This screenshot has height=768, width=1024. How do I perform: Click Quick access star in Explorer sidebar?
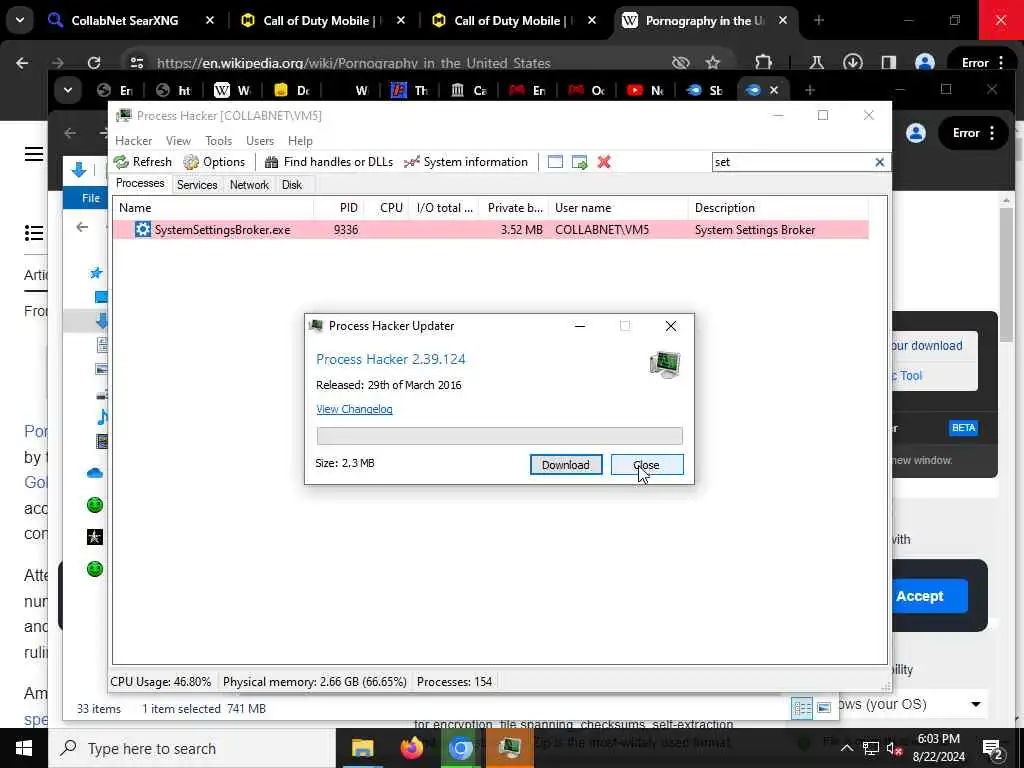[x=96, y=273]
